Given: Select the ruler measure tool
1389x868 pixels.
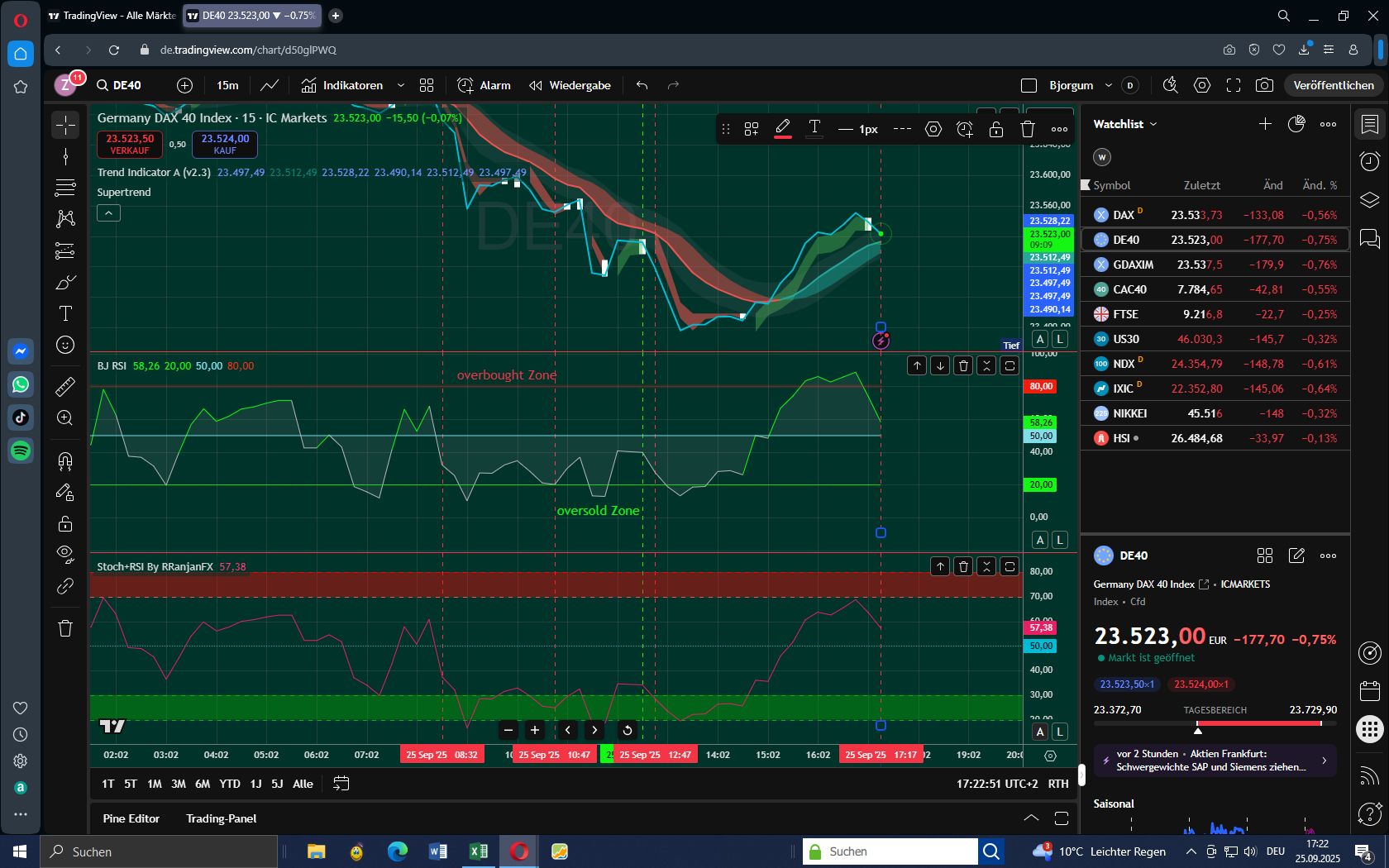Looking at the screenshot, I should pyautogui.click(x=65, y=386).
